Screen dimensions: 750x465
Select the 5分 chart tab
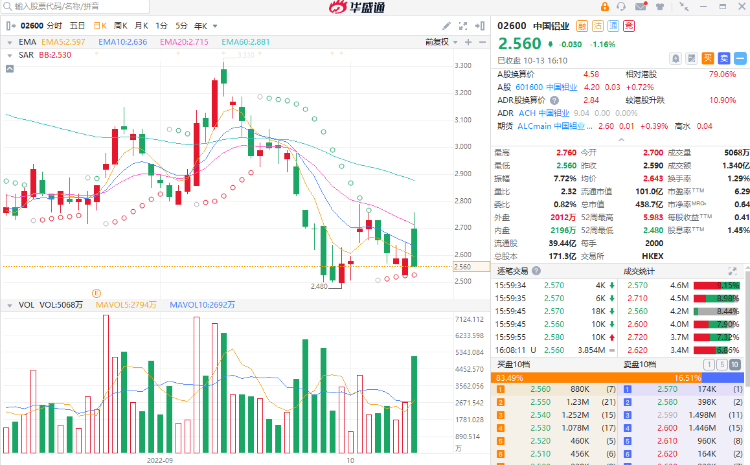181,26
